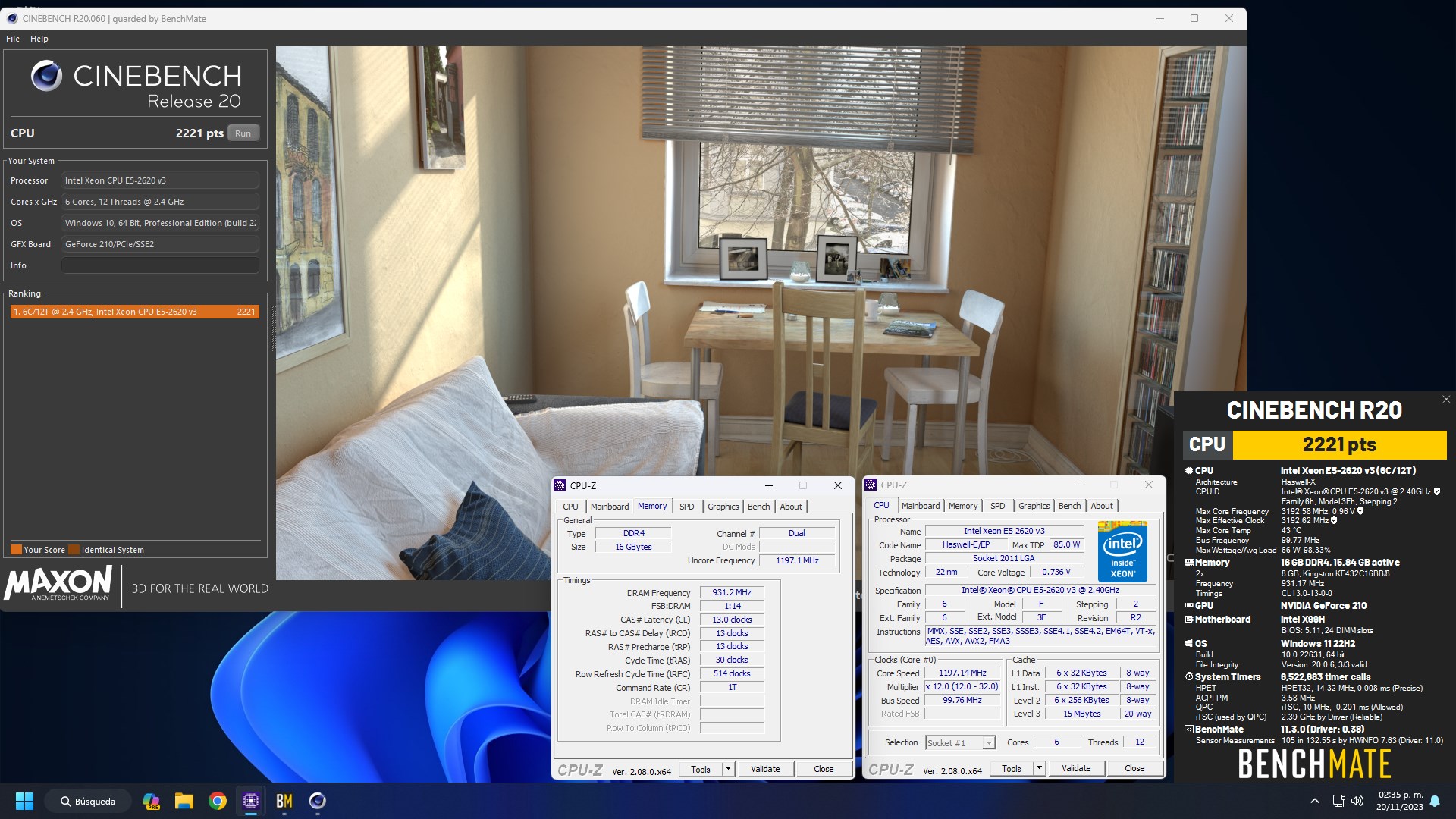Click the CPU-Z Memory window title icon
The image size is (1456, 819).
(560, 485)
